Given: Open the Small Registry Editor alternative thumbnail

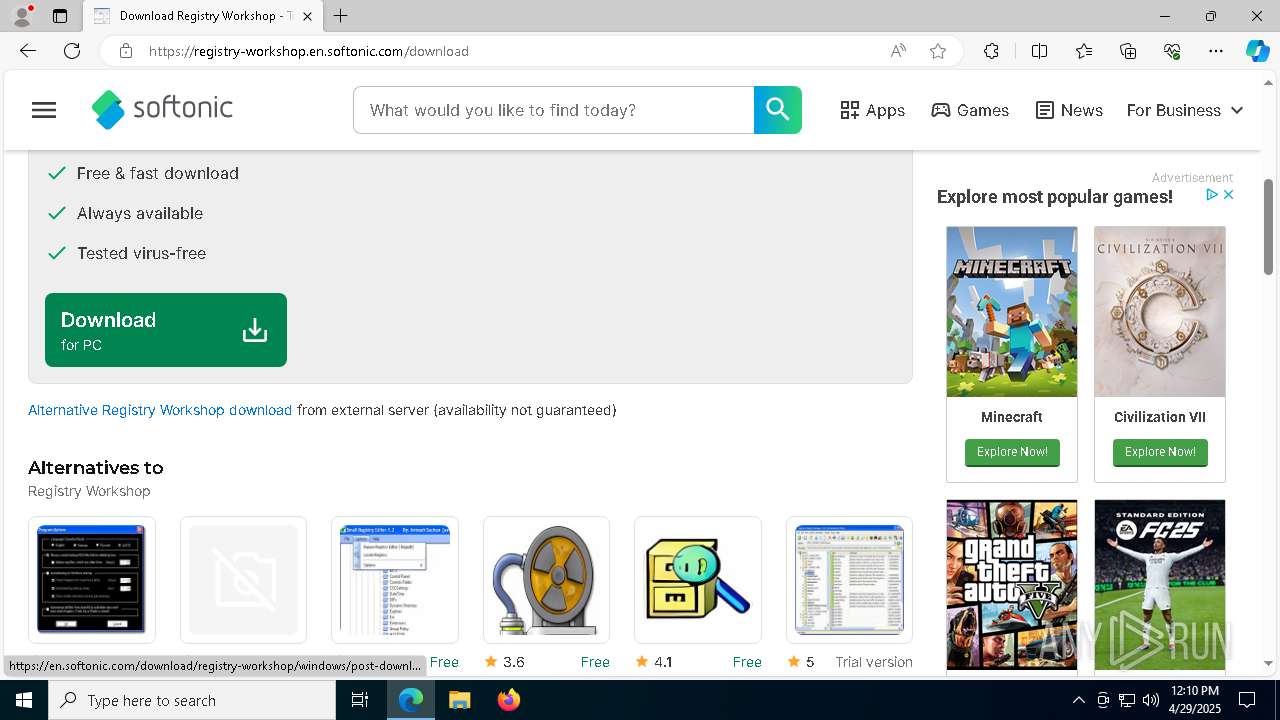Looking at the screenshot, I should tap(395, 580).
